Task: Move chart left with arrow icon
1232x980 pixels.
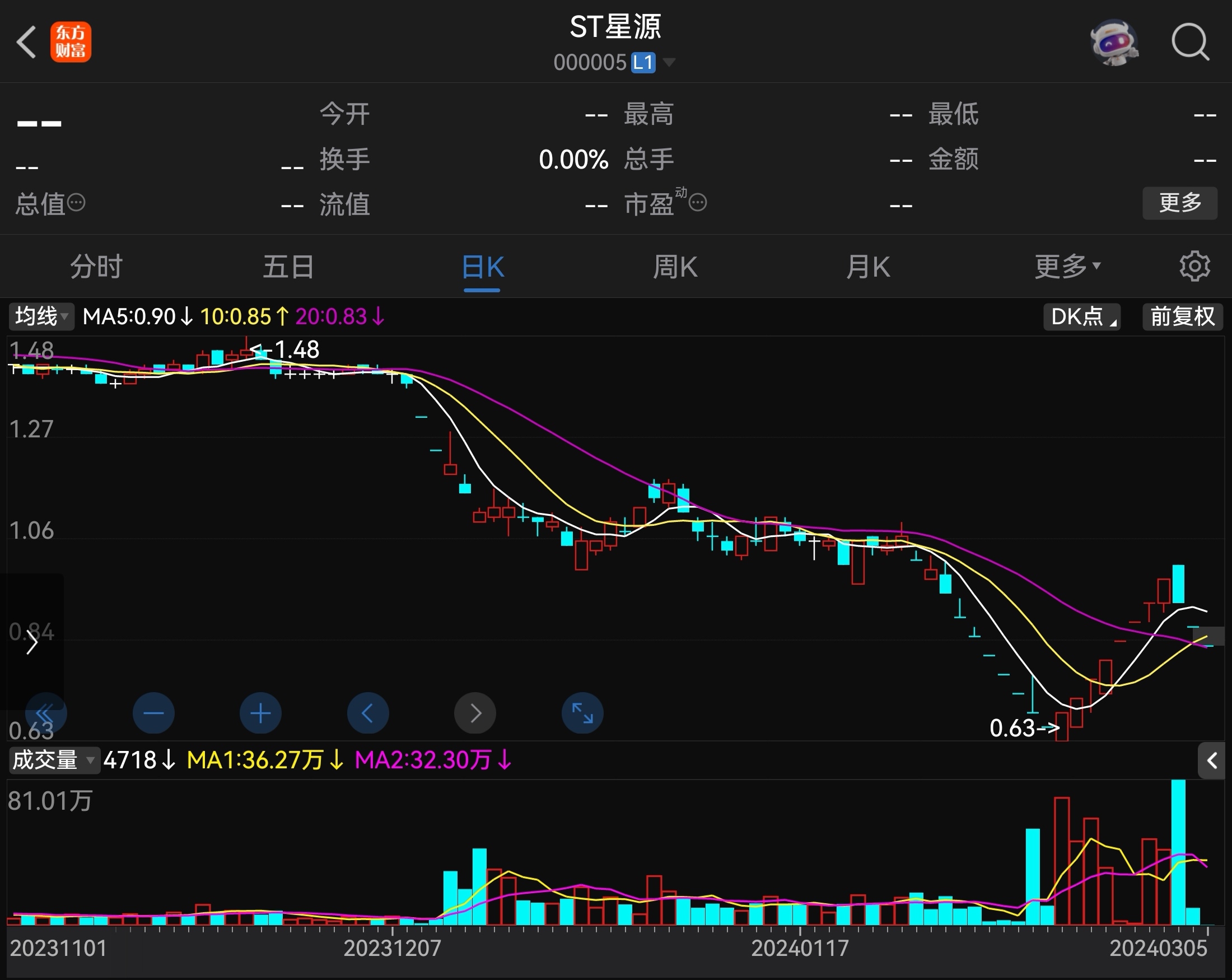Action: [x=367, y=713]
